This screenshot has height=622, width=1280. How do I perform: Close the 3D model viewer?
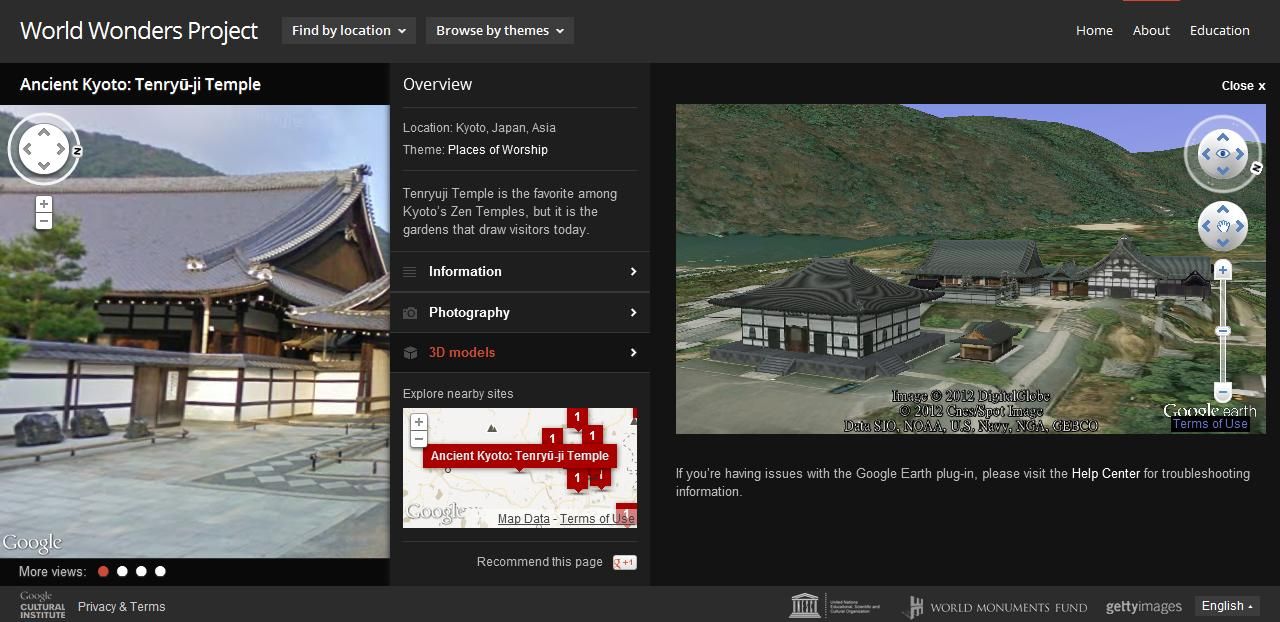pyautogui.click(x=1242, y=86)
